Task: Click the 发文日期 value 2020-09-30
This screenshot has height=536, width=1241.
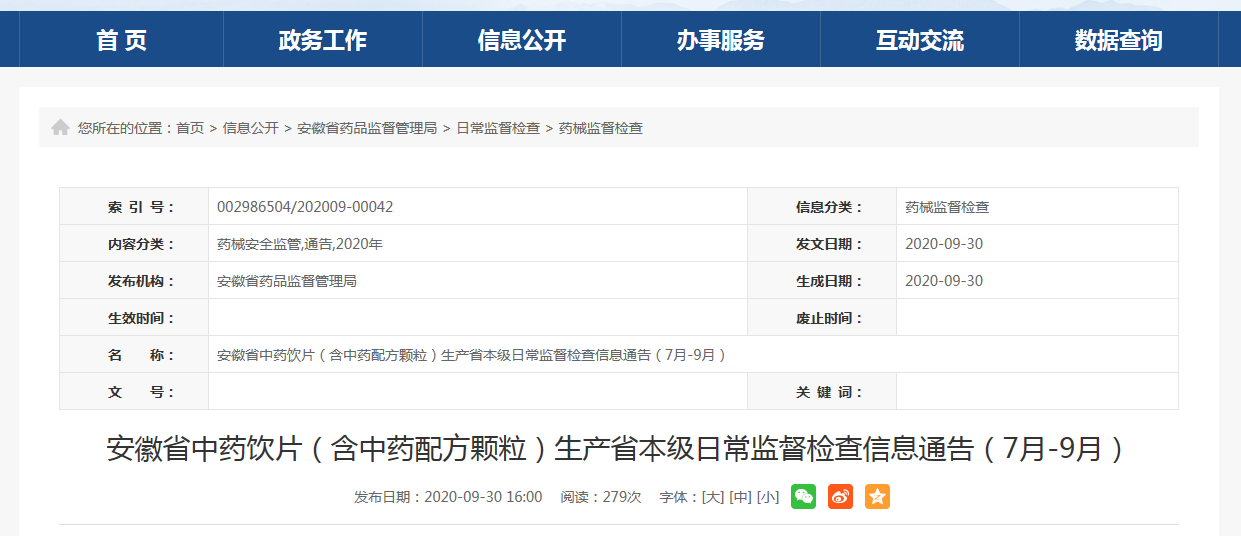Action: [944, 244]
